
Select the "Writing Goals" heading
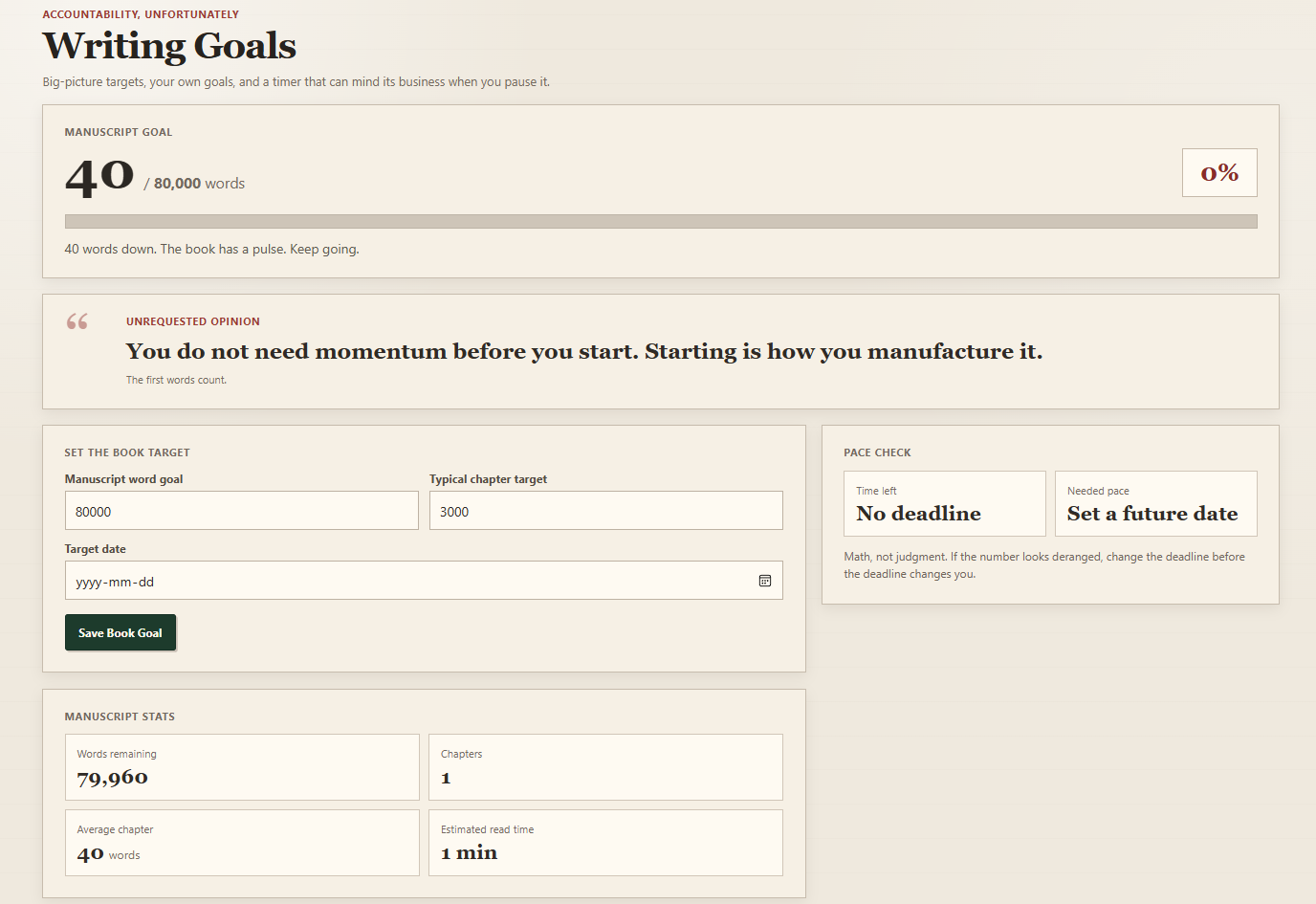click(x=169, y=46)
